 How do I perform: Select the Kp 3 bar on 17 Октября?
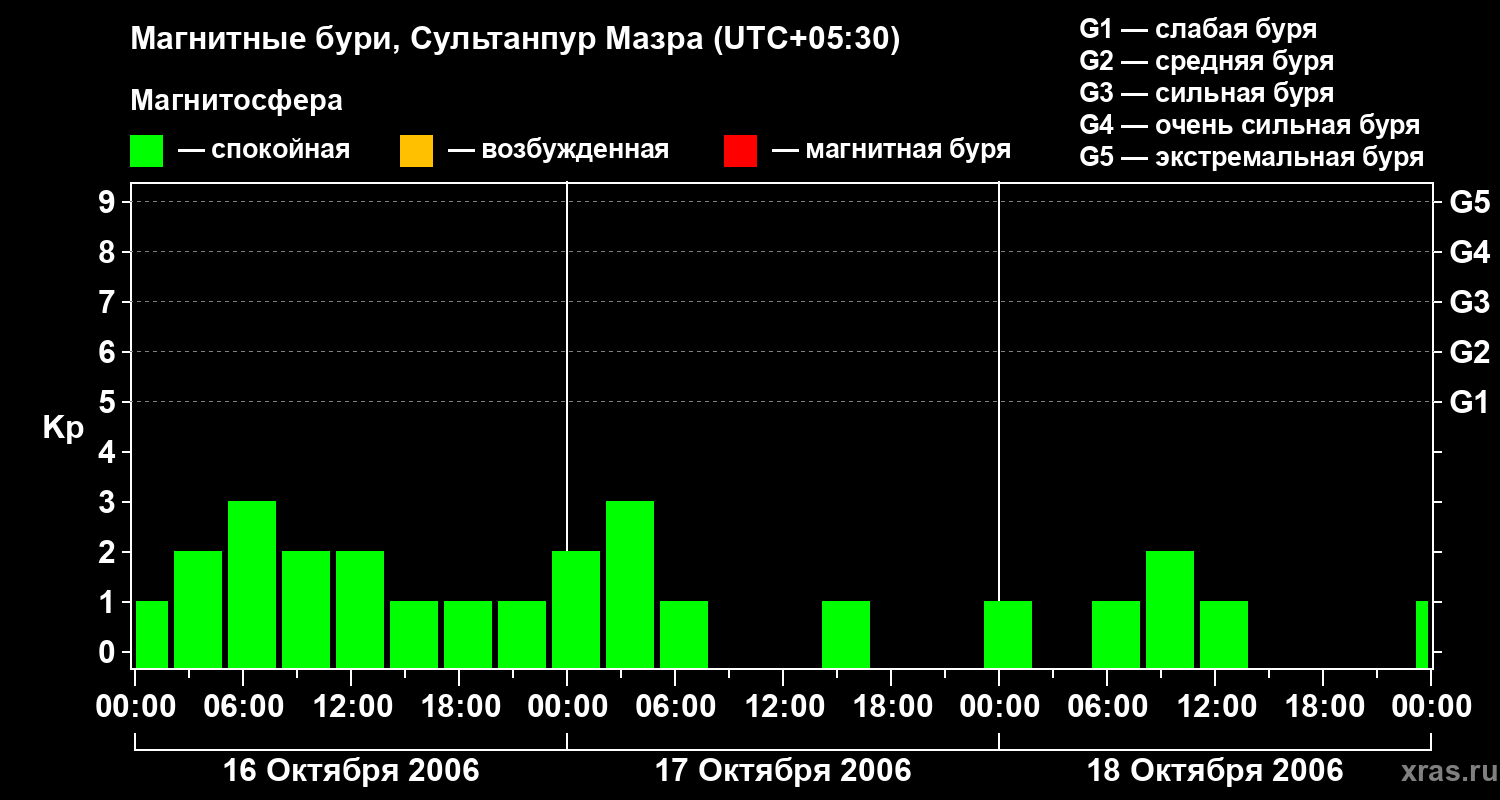coord(630,584)
